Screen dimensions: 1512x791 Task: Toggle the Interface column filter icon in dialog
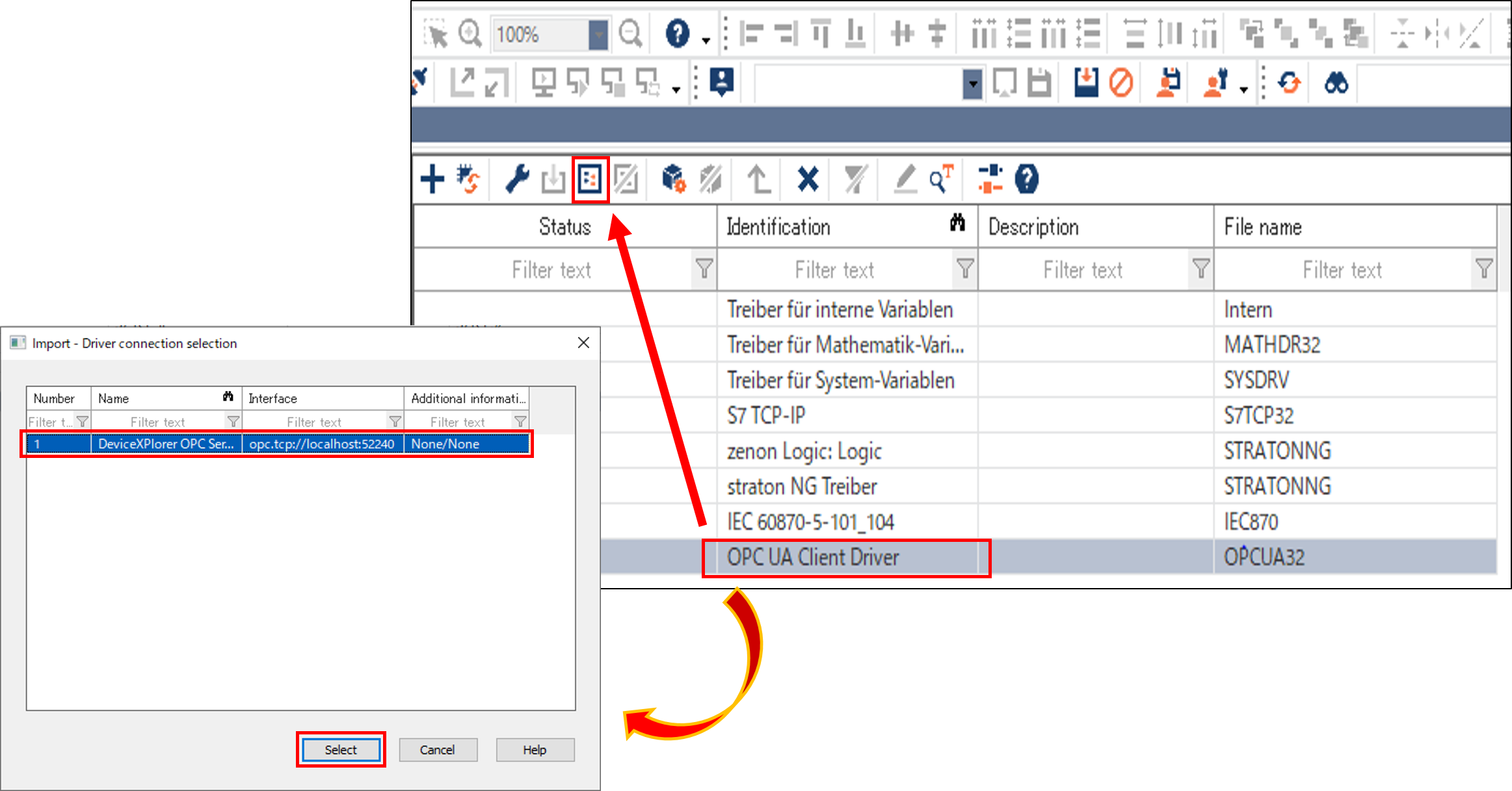point(395,422)
